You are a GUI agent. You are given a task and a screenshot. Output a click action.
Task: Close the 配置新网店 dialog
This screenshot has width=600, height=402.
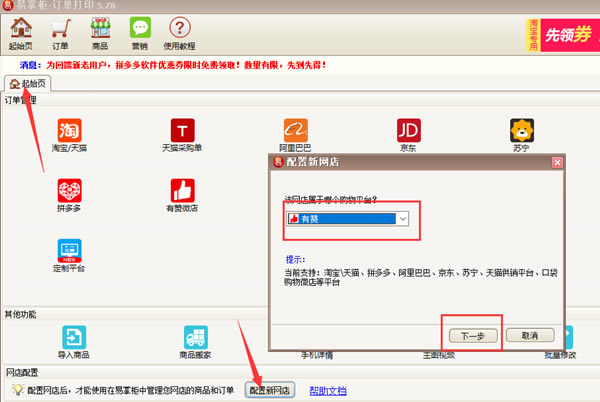(x=557, y=163)
